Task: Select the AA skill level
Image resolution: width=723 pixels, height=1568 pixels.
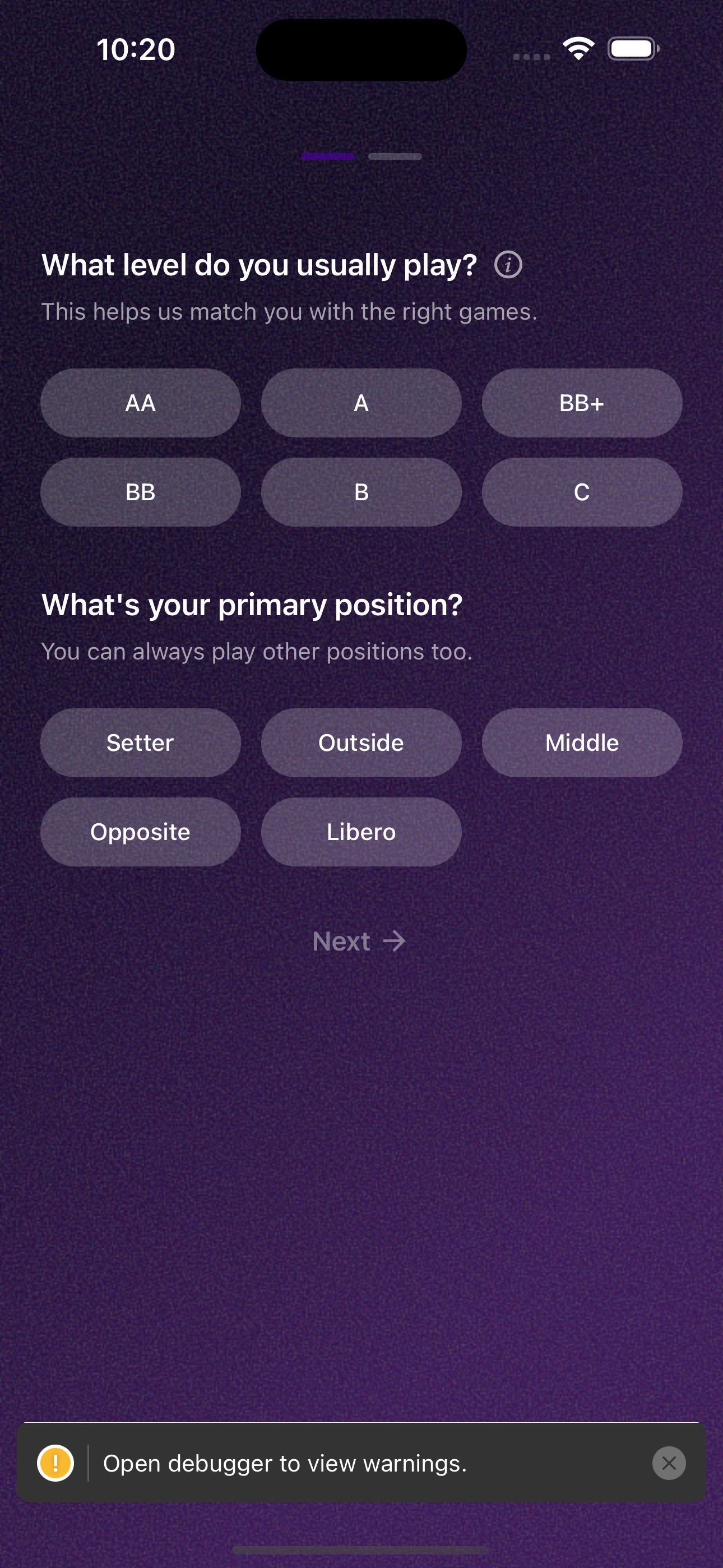Action: pos(141,403)
